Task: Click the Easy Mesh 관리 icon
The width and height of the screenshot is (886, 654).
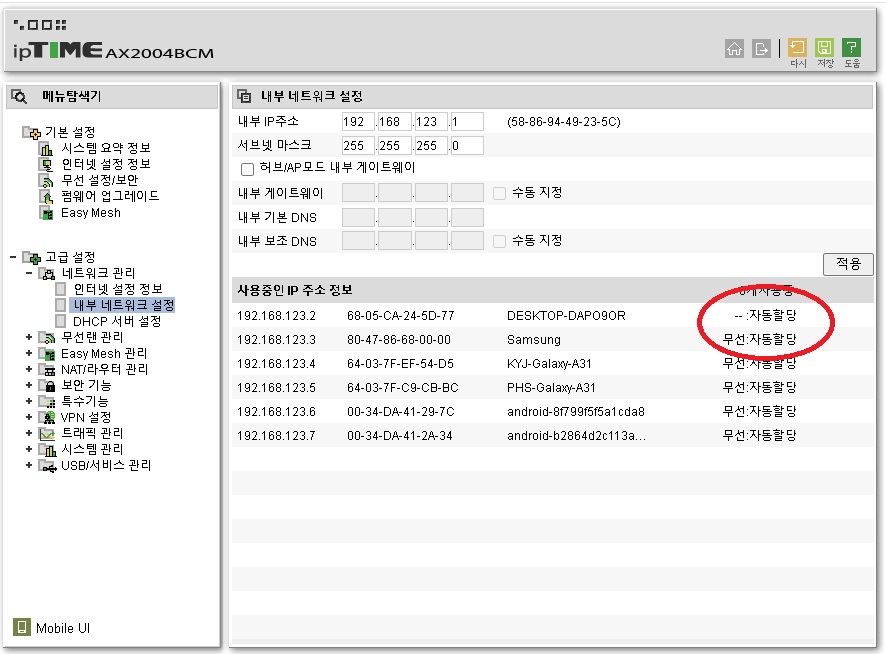Action: point(47,354)
